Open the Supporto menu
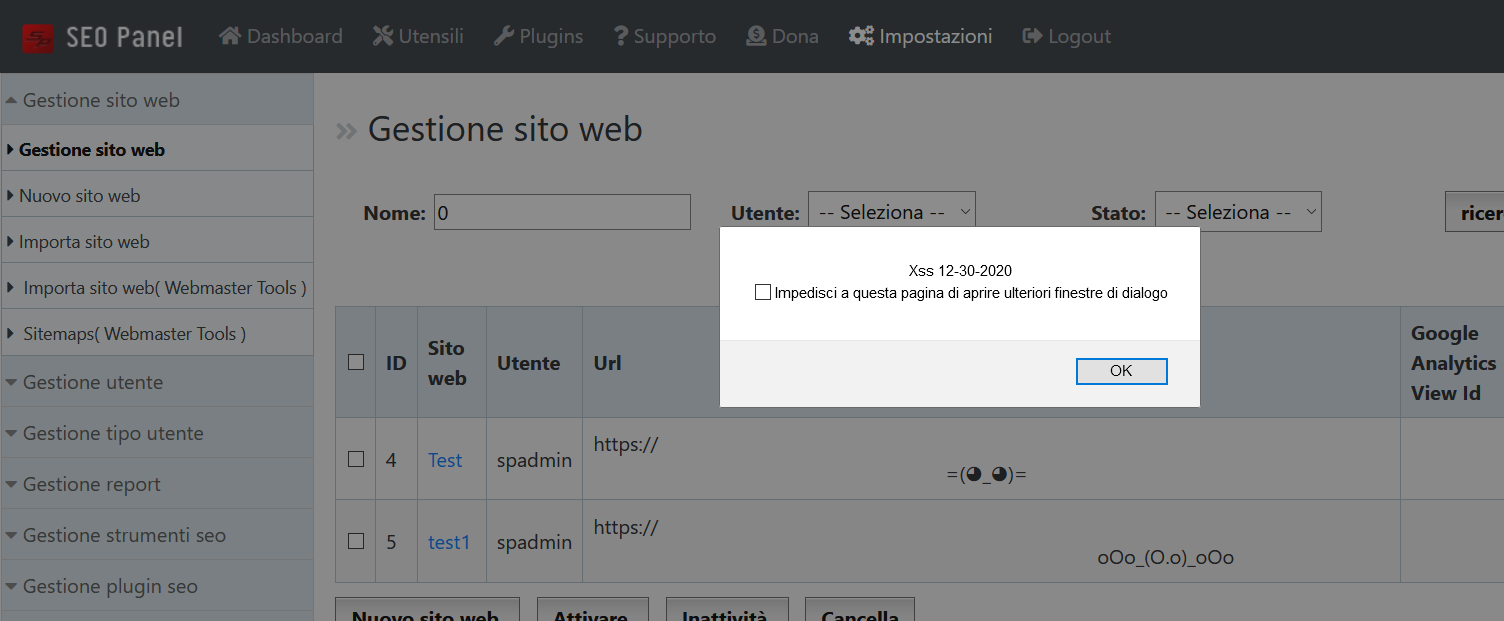Screen dimensions: 1504x621 pyautogui.click(x=665, y=36)
